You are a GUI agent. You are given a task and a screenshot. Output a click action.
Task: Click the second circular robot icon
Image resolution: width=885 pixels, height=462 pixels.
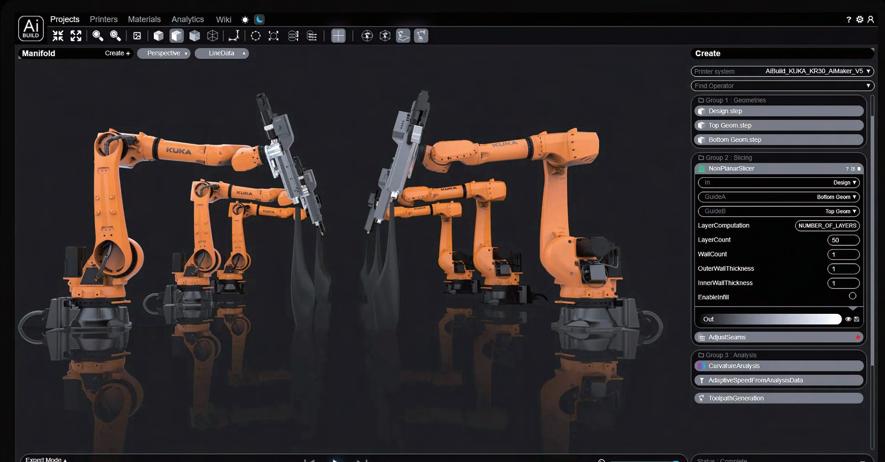[385, 36]
